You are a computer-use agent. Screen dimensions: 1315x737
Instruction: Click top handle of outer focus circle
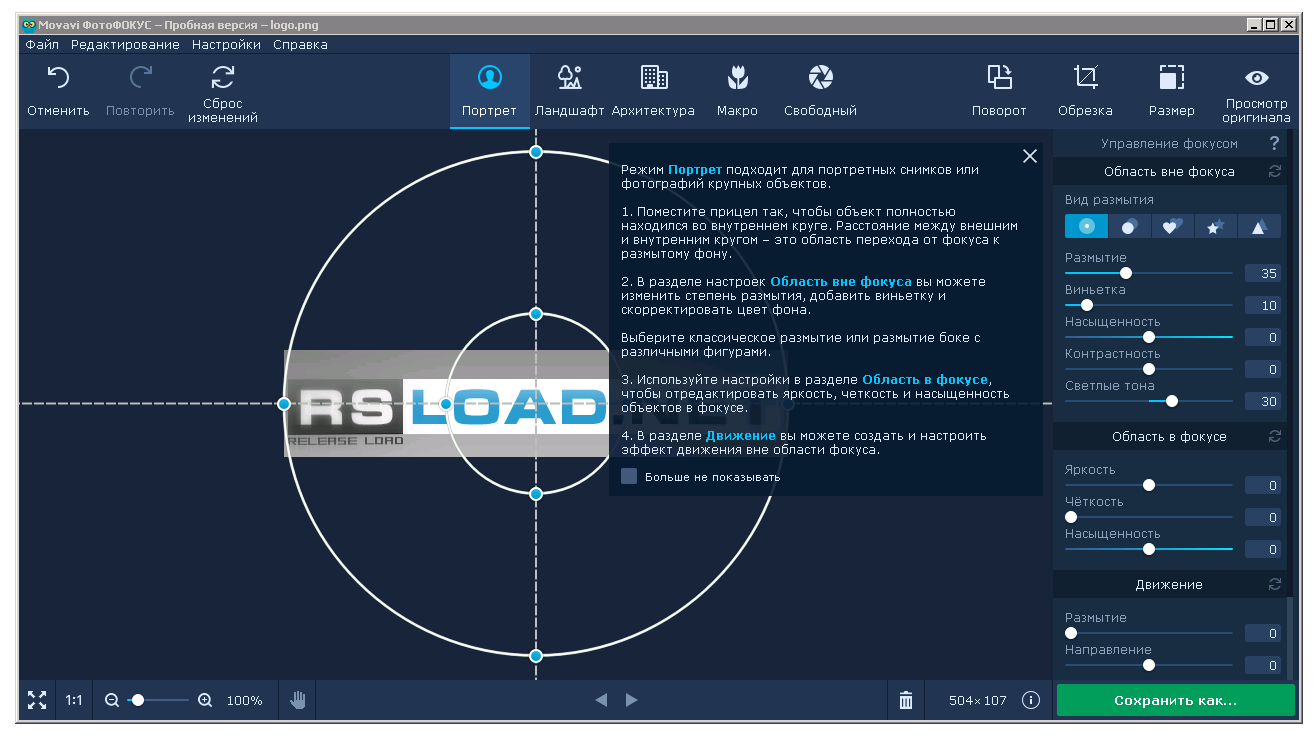[x=536, y=152]
